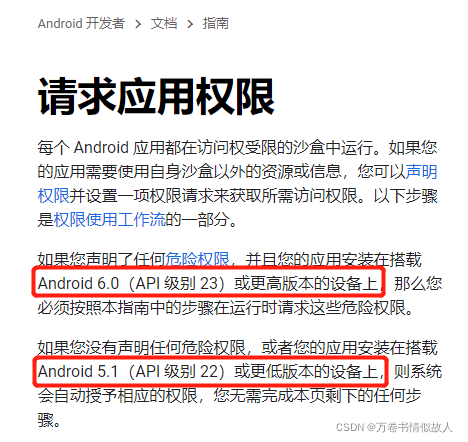Open the 危险权限 hyperlink
This screenshot has width=468, height=442.
point(197,259)
